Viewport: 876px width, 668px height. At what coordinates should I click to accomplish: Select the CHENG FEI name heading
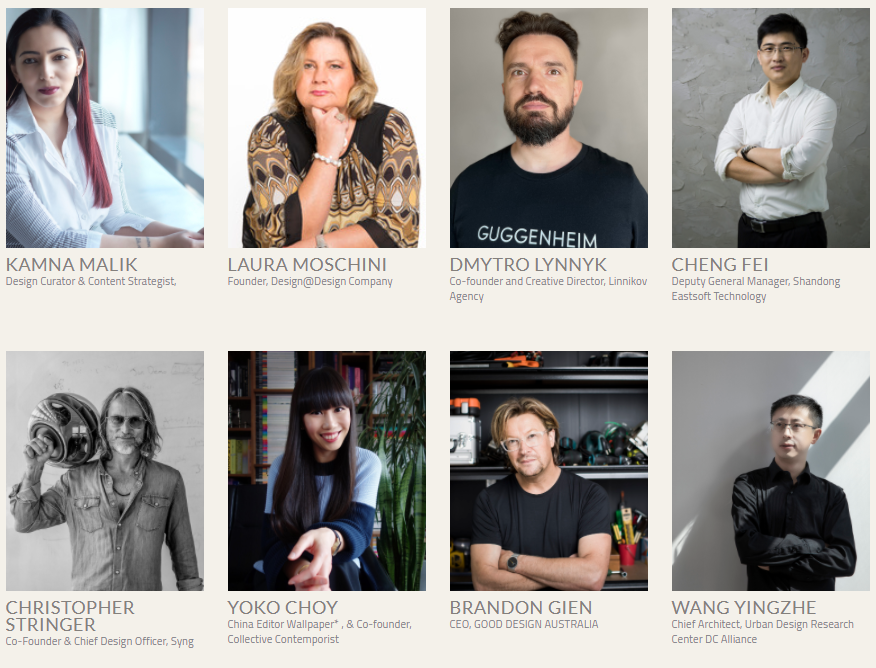coord(720,264)
